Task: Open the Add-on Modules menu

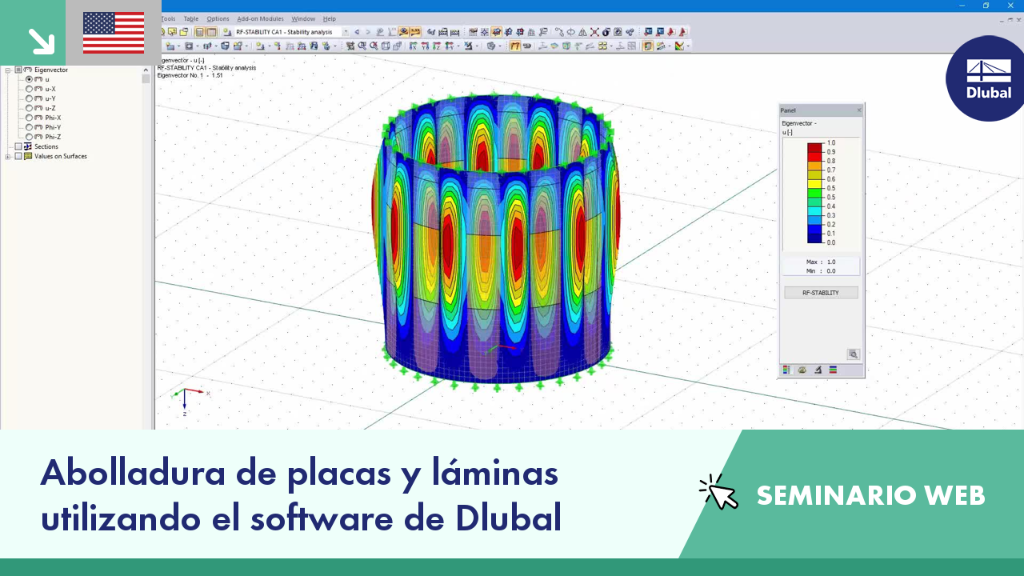Action: coord(260,19)
